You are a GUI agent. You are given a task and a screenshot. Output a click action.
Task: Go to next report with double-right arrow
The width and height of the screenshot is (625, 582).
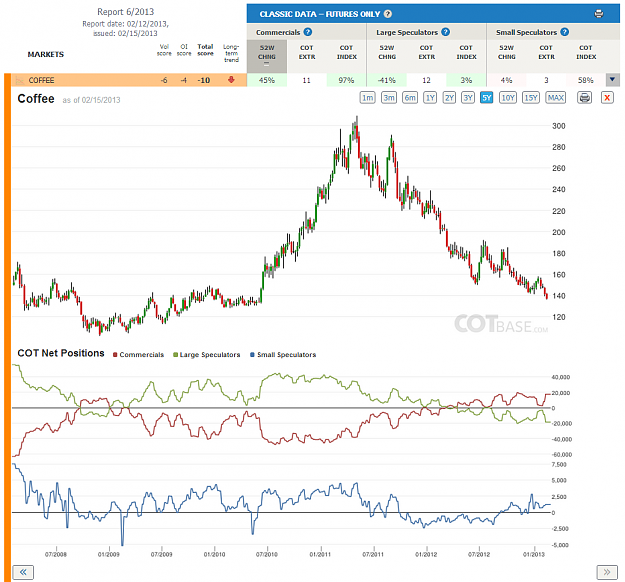607,572
